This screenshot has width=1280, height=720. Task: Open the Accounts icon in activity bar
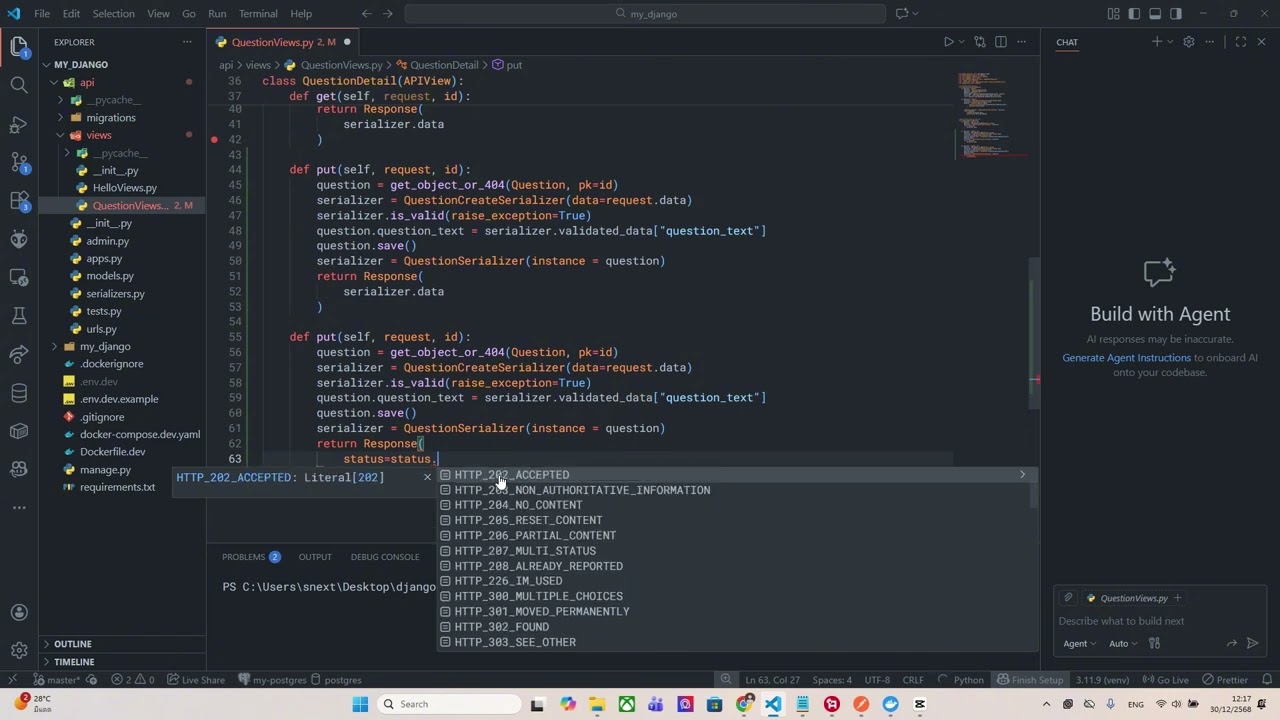[x=19, y=613]
